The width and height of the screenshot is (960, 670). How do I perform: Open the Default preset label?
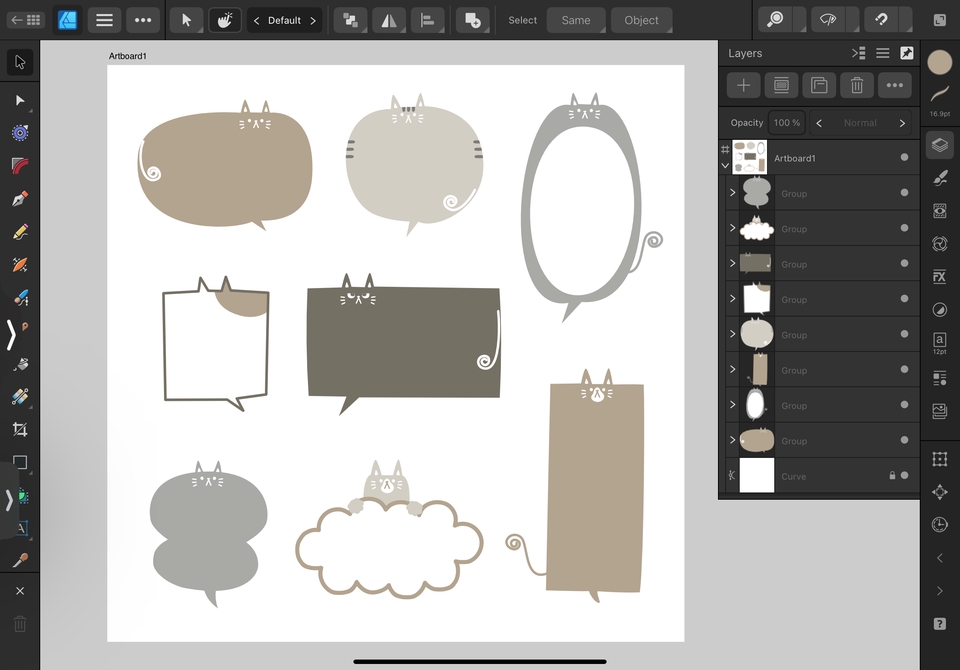pyautogui.click(x=285, y=20)
